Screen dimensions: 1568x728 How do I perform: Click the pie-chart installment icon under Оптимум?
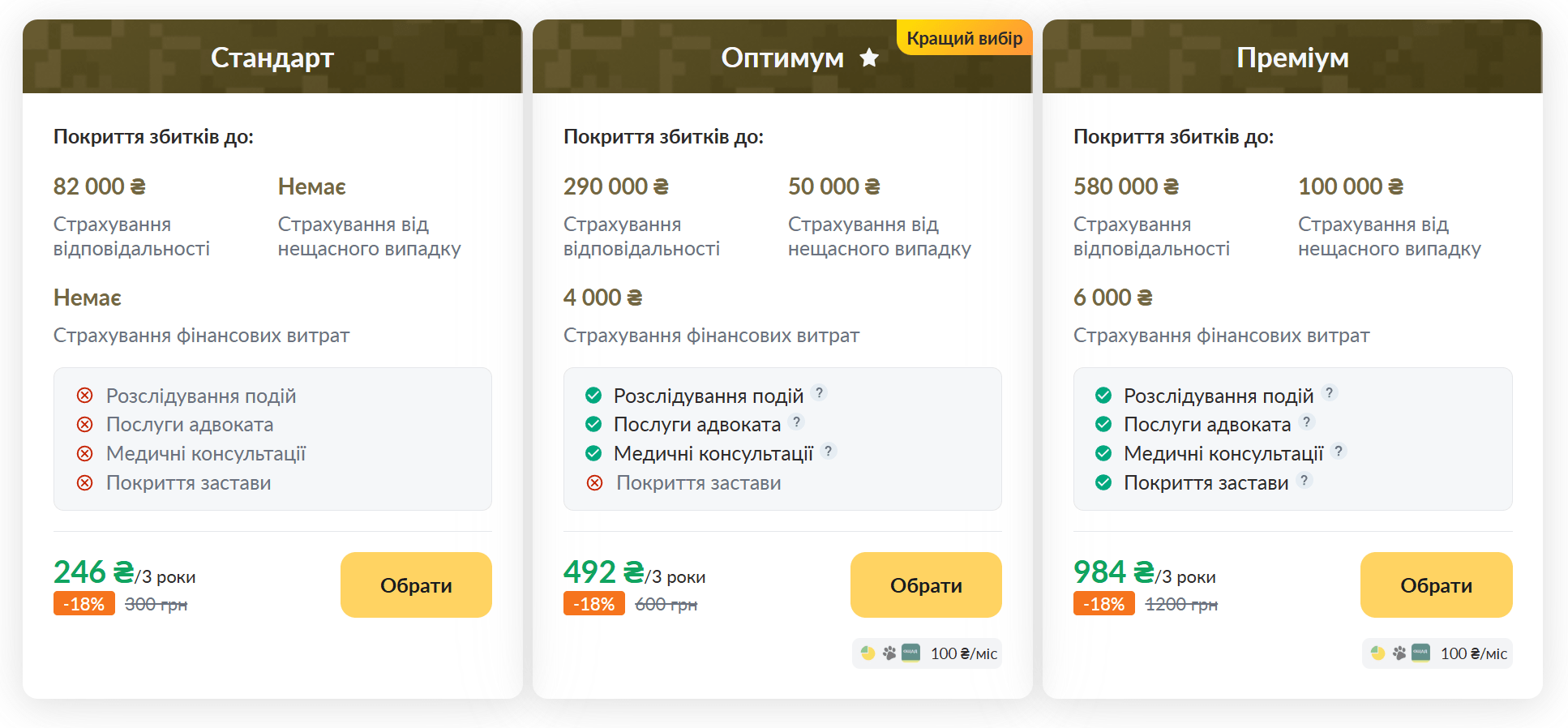pyautogui.click(x=868, y=653)
